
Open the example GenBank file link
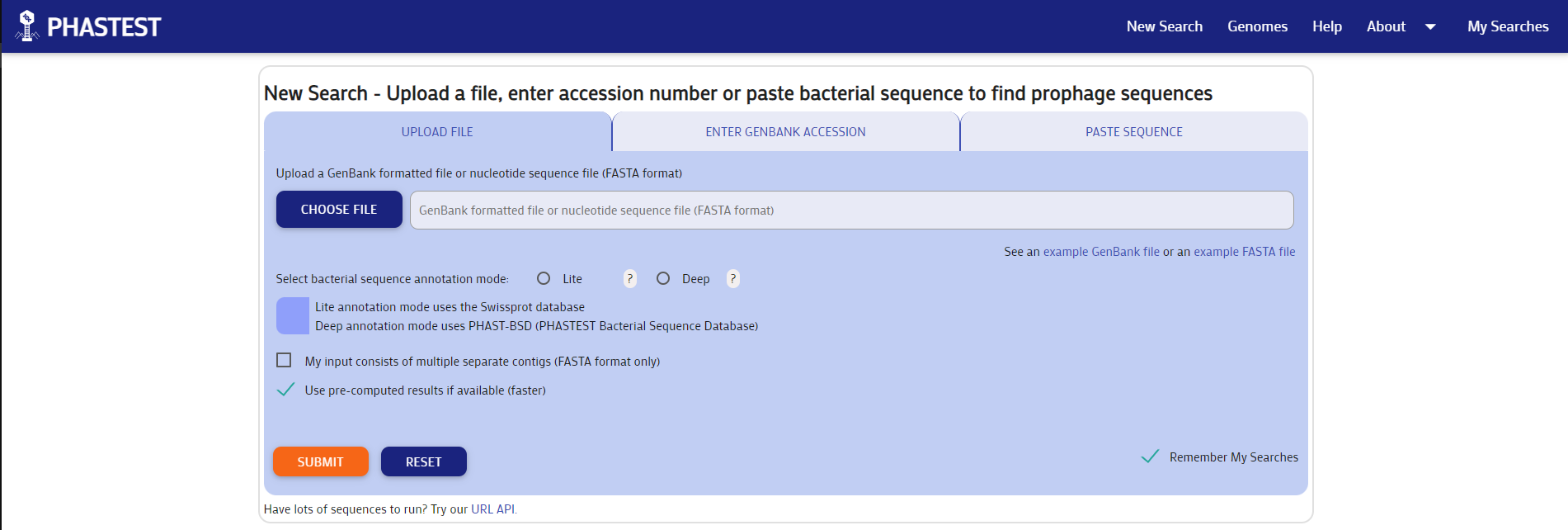point(1101,252)
